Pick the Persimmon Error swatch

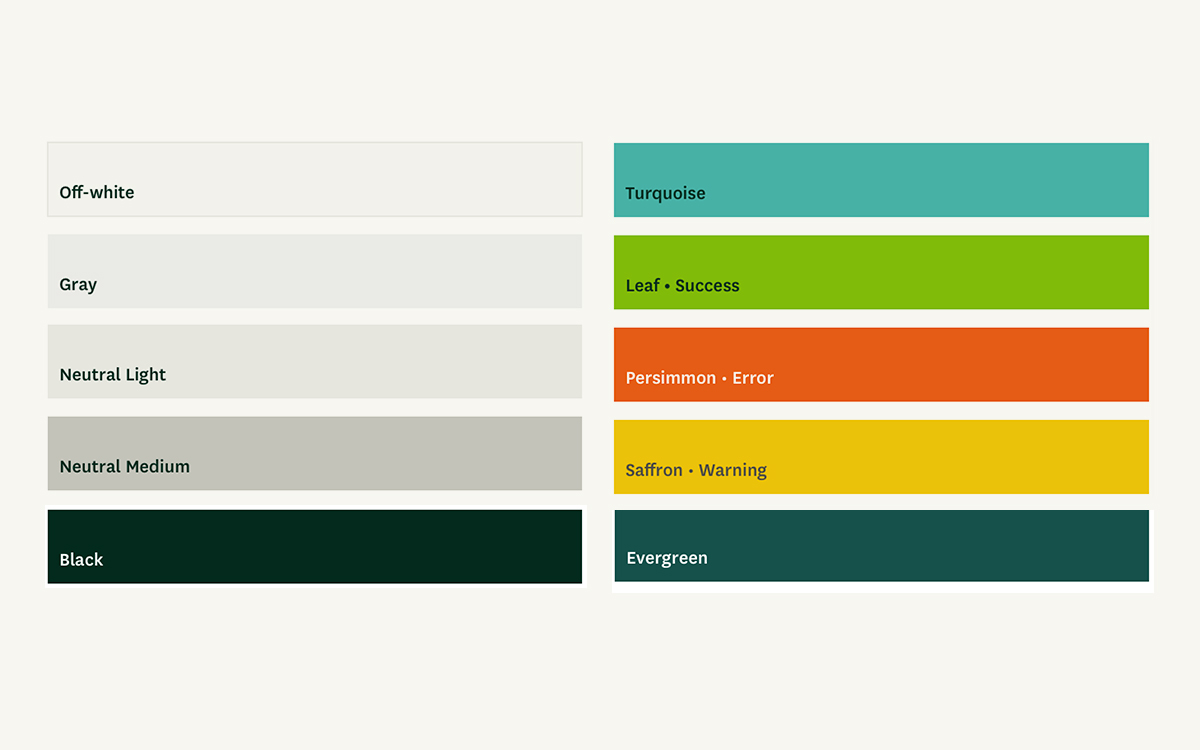[881, 364]
